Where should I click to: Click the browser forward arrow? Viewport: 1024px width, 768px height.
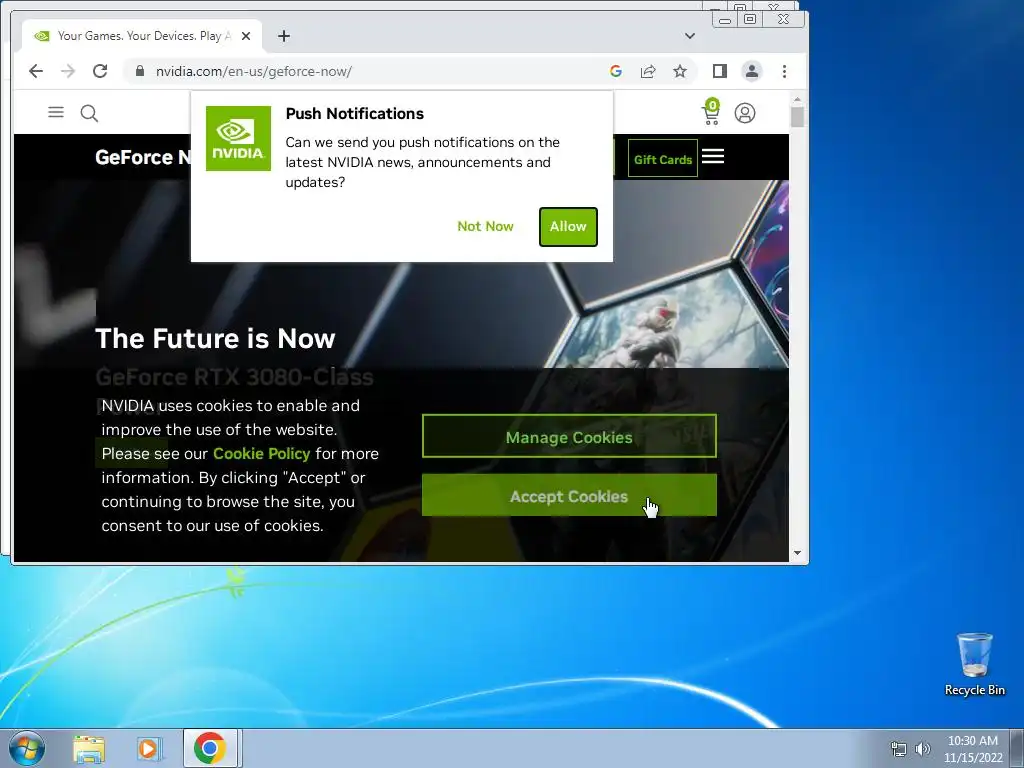pos(68,71)
